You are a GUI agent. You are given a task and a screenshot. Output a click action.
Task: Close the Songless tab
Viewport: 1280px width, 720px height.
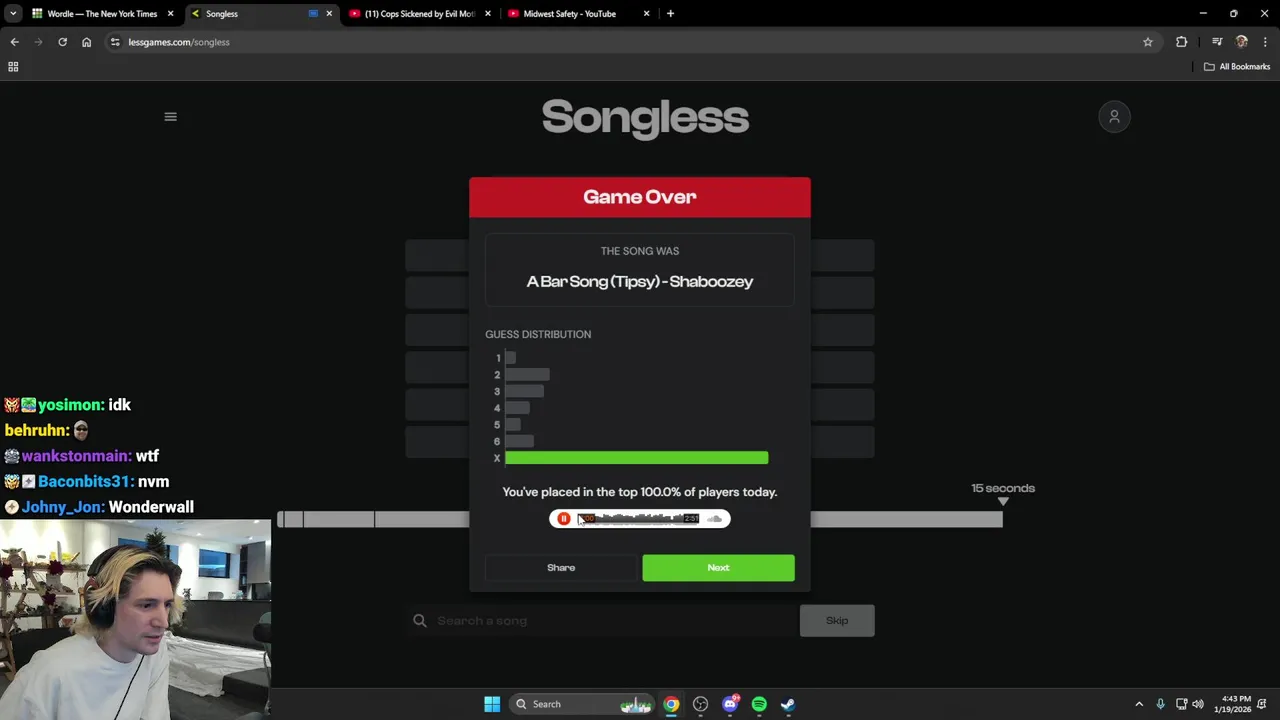[x=329, y=14]
